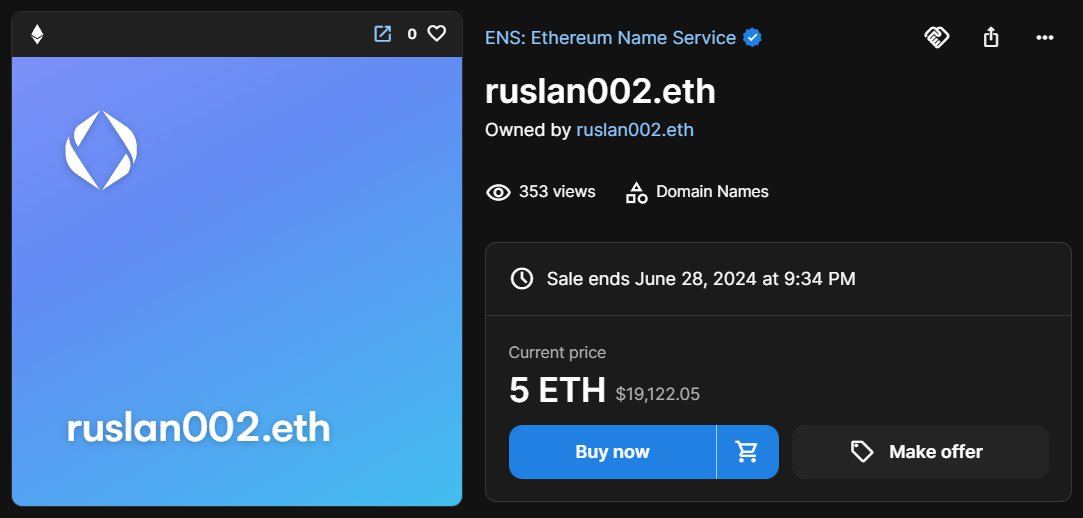
Task: Click the Make offer button text
Action: (x=936, y=452)
